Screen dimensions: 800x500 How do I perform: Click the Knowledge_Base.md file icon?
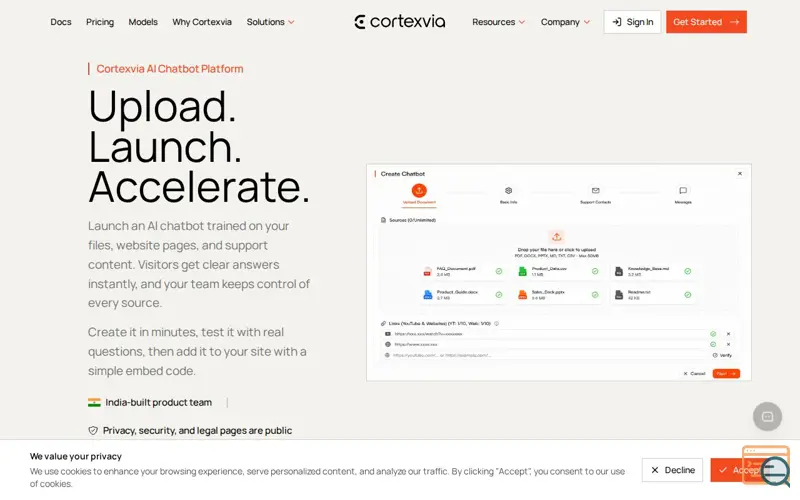click(619, 271)
